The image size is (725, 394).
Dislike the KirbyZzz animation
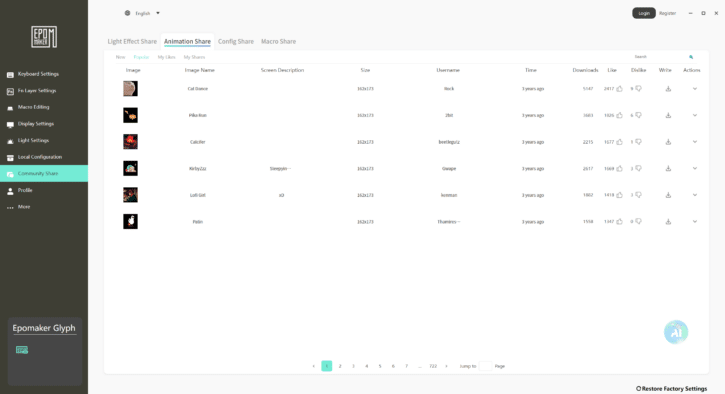[639, 168]
